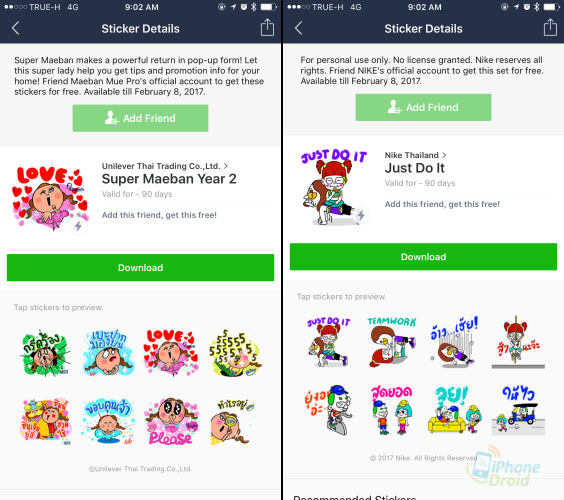This screenshot has width=564, height=500.
Task: Download Super Maeban Year 2 stickers
Action: click(140, 268)
